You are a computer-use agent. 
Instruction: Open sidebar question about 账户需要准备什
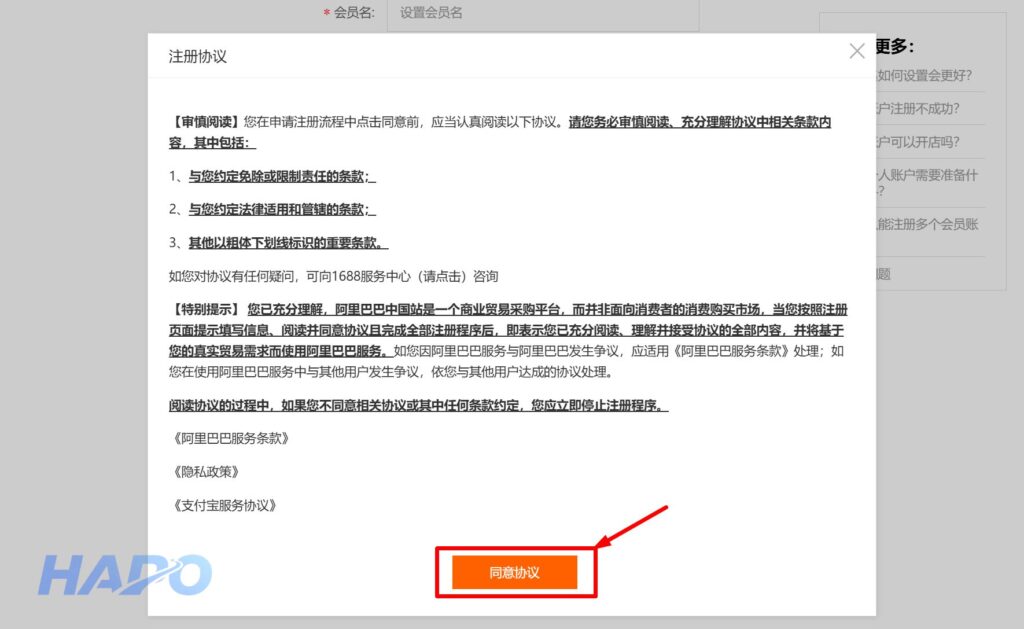927,175
